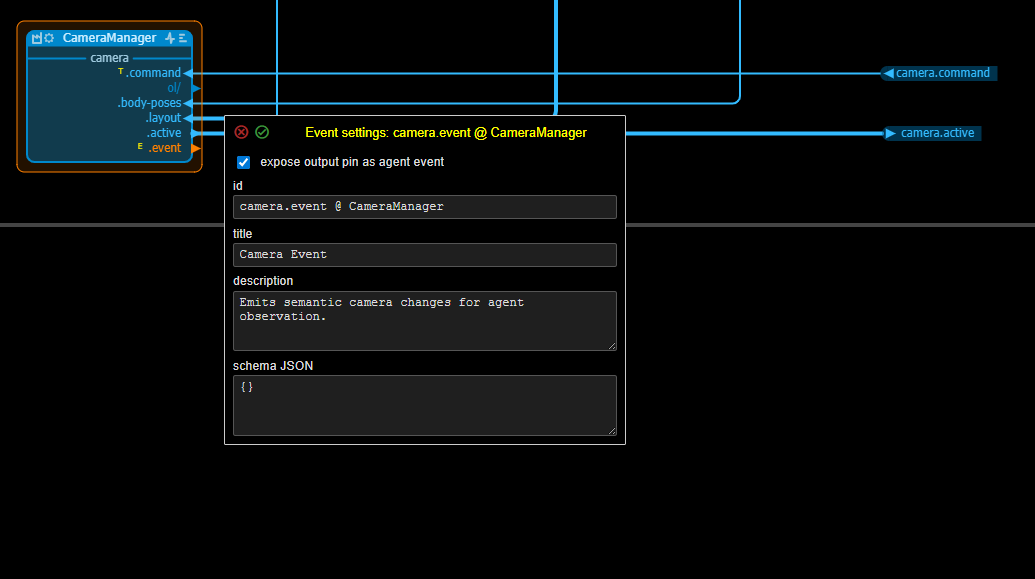
Task: Select the .command pin label
Action: 153,73
